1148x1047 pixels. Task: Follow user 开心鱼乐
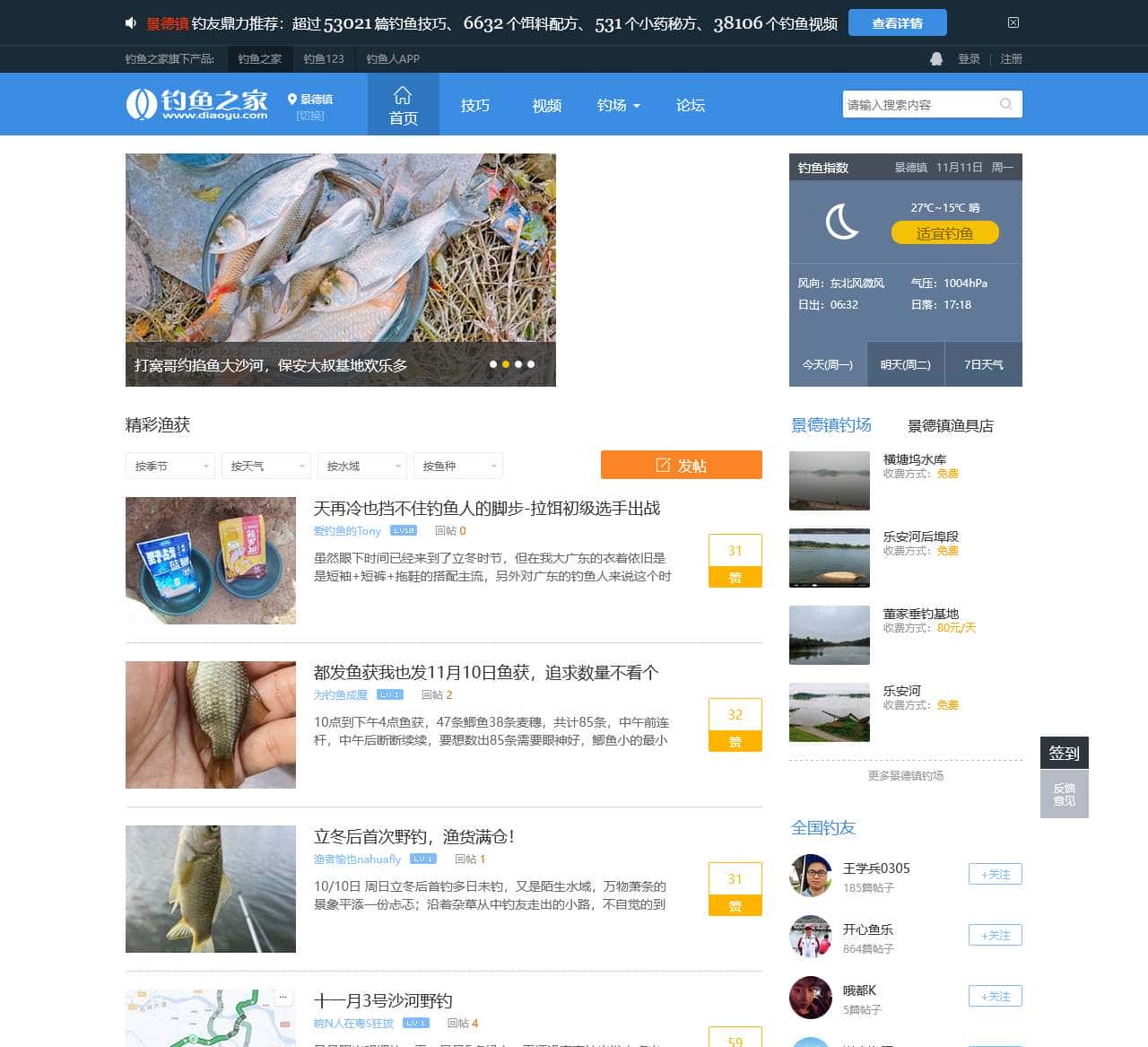(x=996, y=936)
